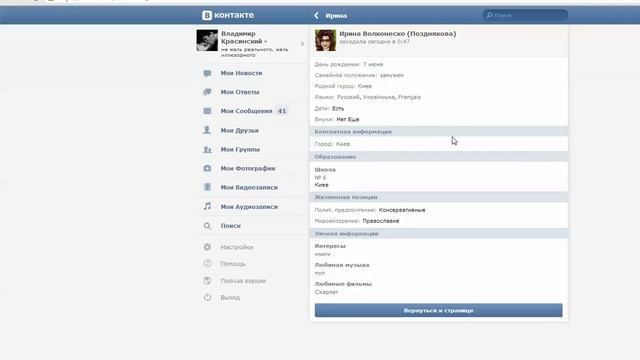Click the Мои Новости speech bubble icon

pos(207,73)
